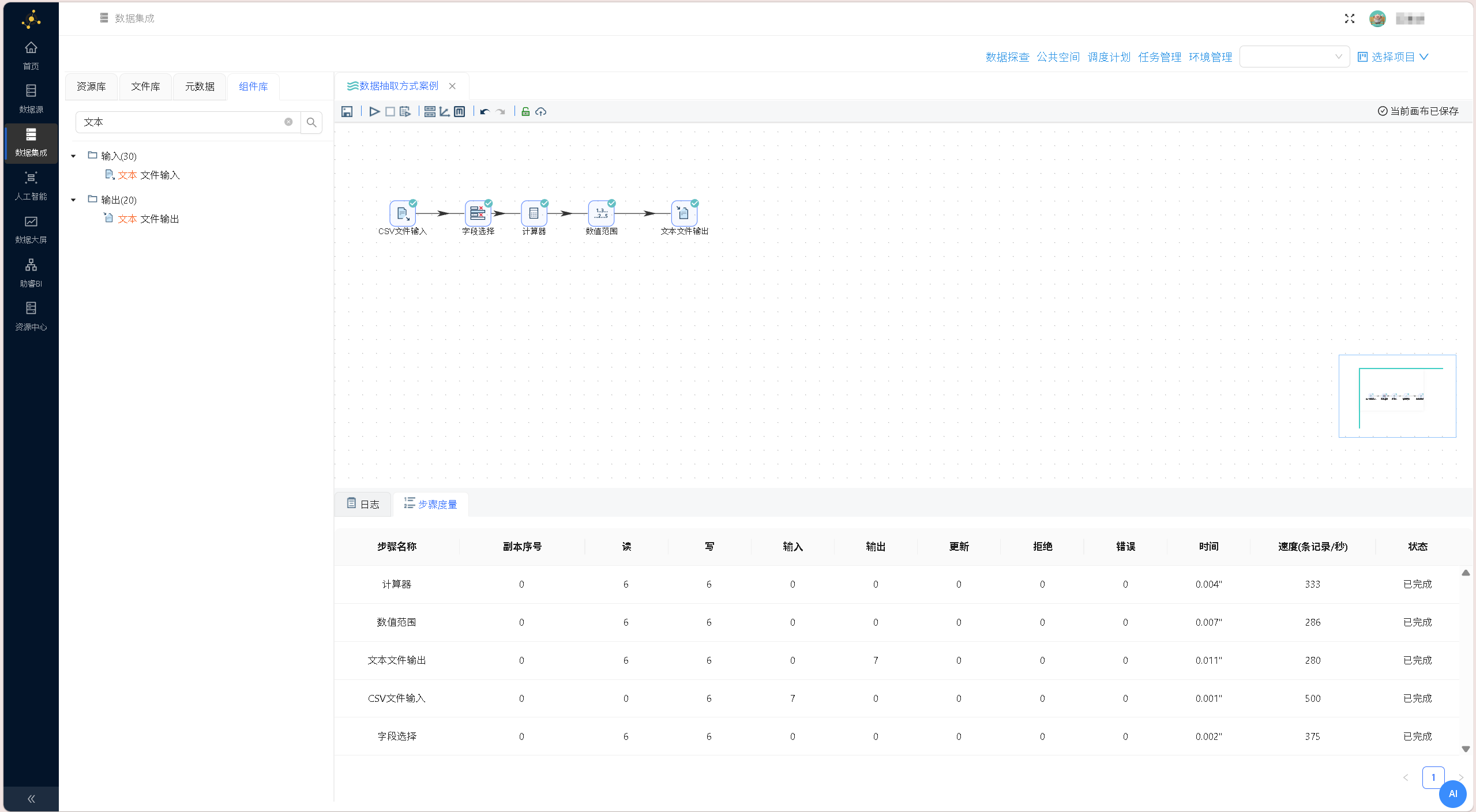Clear the component search text
The width and height of the screenshot is (1476, 812).
[288, 122]
